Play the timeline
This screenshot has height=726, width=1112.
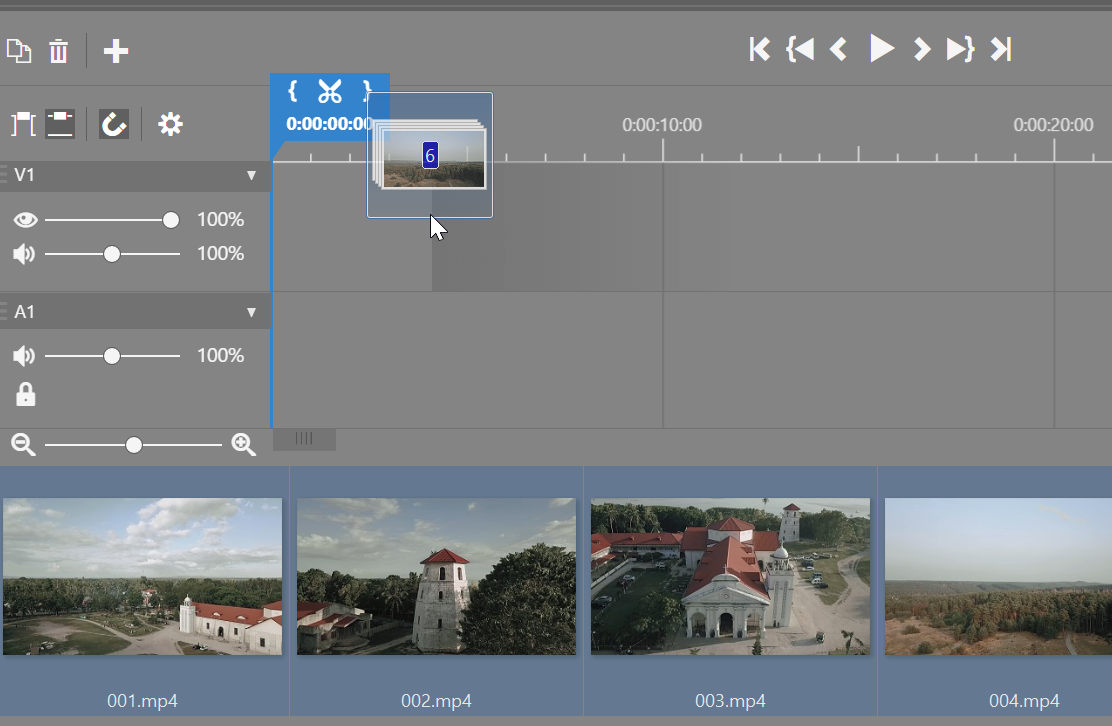[882, 49]
